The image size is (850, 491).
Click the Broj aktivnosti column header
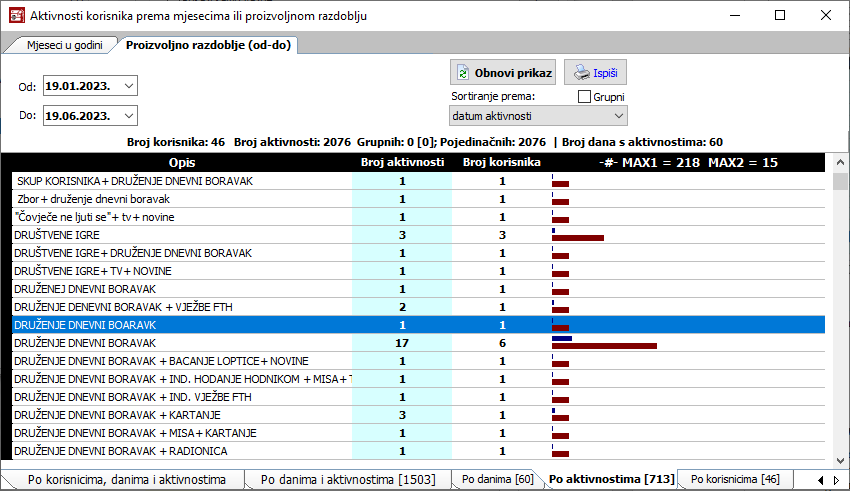click(402, 162)
